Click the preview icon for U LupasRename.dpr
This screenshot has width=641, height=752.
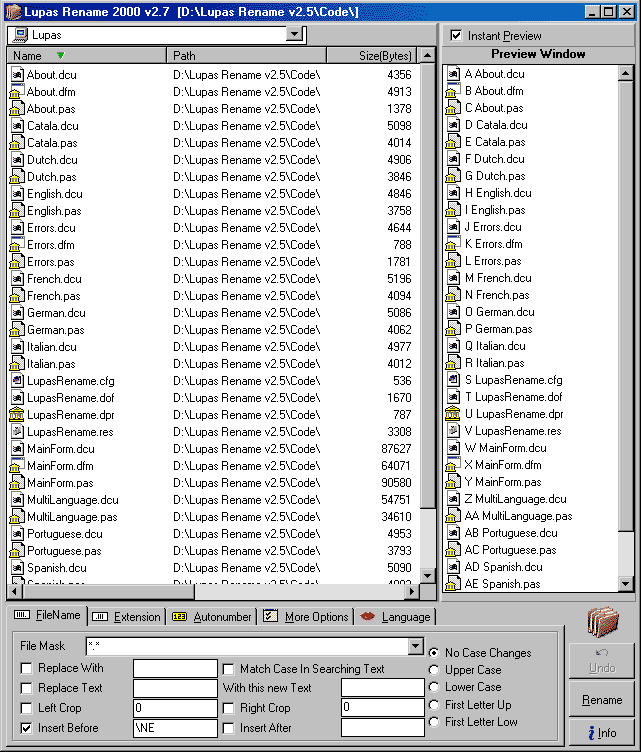pyautogui.click(x=454, y=414)
